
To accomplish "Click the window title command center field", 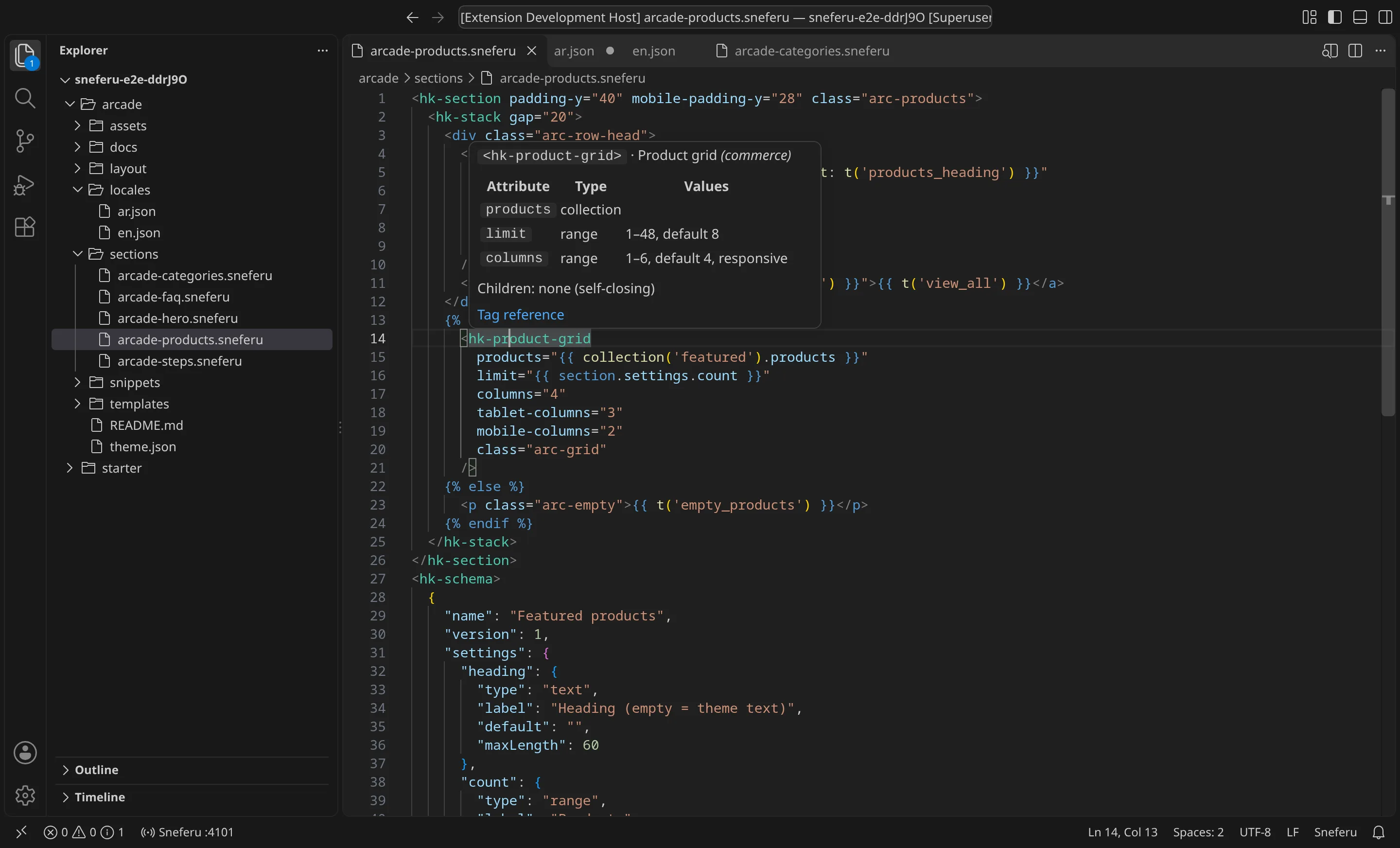I will coord(725,18).
